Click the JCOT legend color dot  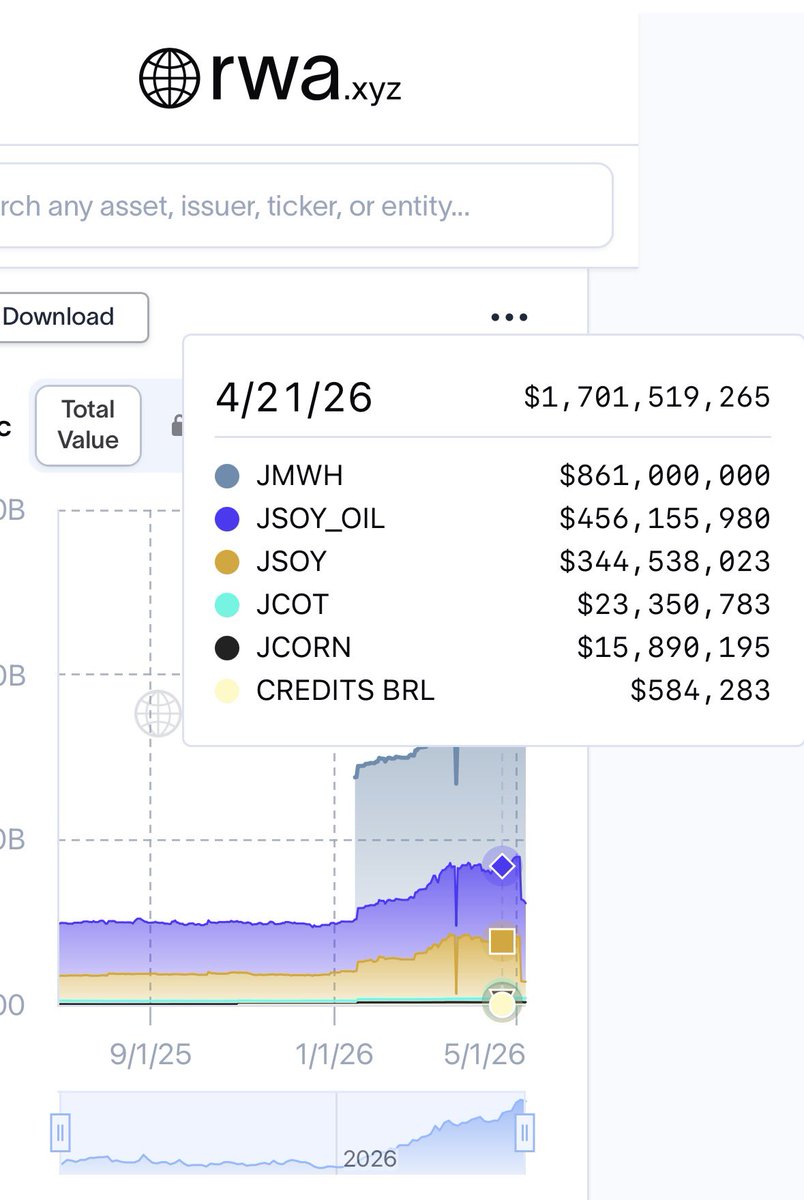pyautogui.click(x=228, y=604)
